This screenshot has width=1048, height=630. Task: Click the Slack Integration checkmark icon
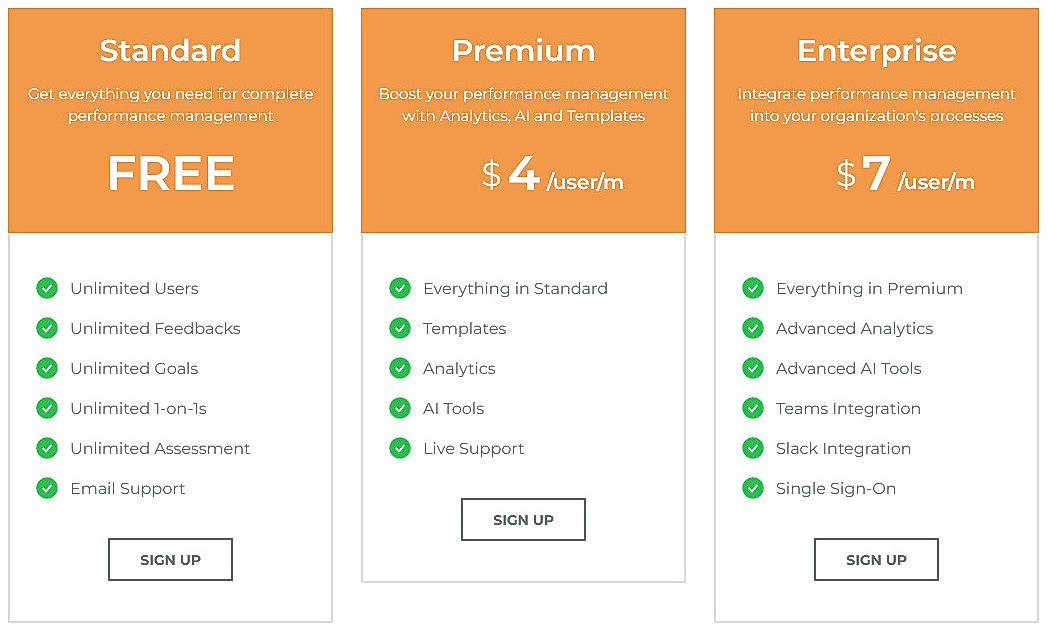753,448
